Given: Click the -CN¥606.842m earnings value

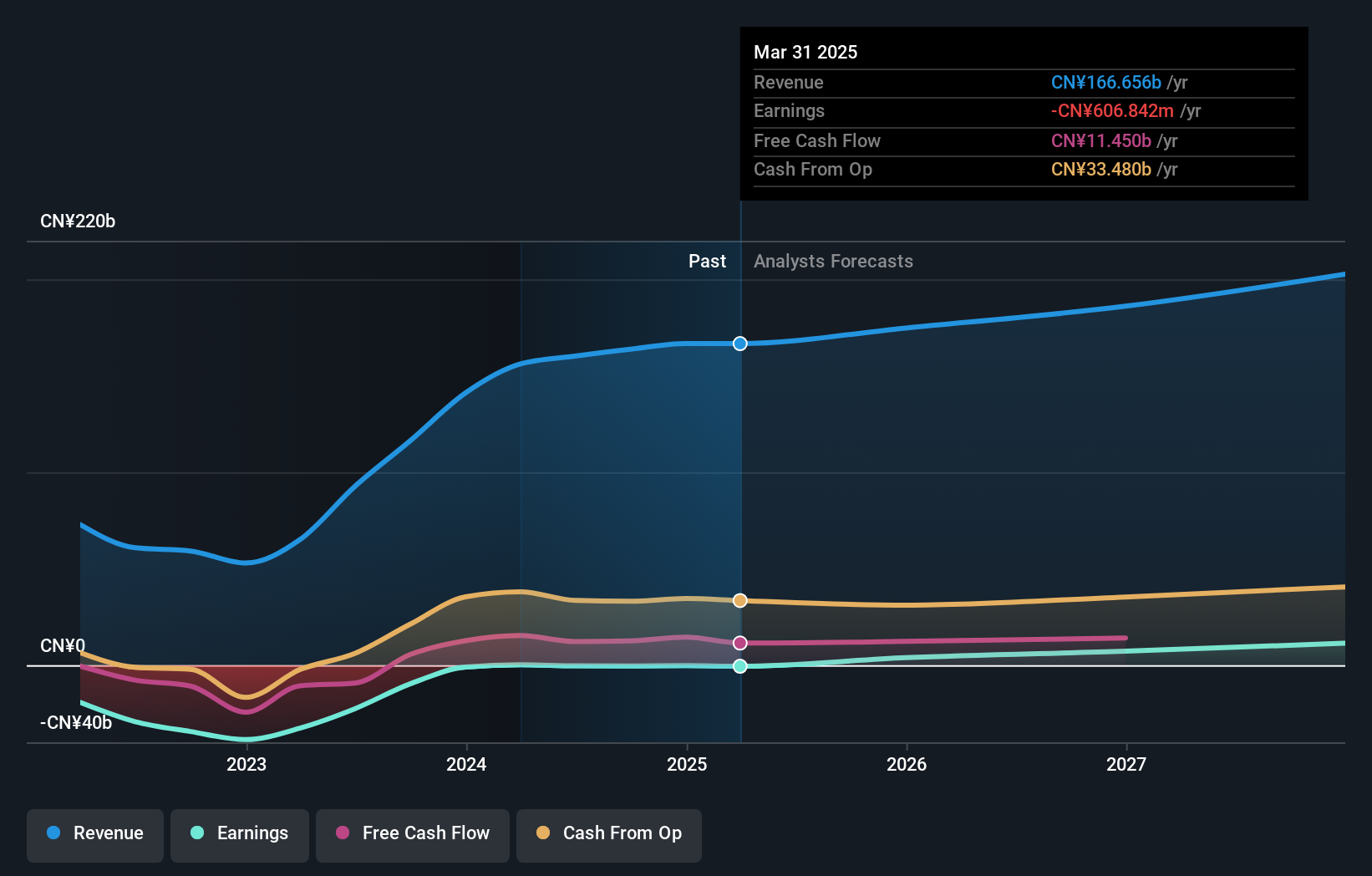Looking at the screenshot, I should (1112, 111).
